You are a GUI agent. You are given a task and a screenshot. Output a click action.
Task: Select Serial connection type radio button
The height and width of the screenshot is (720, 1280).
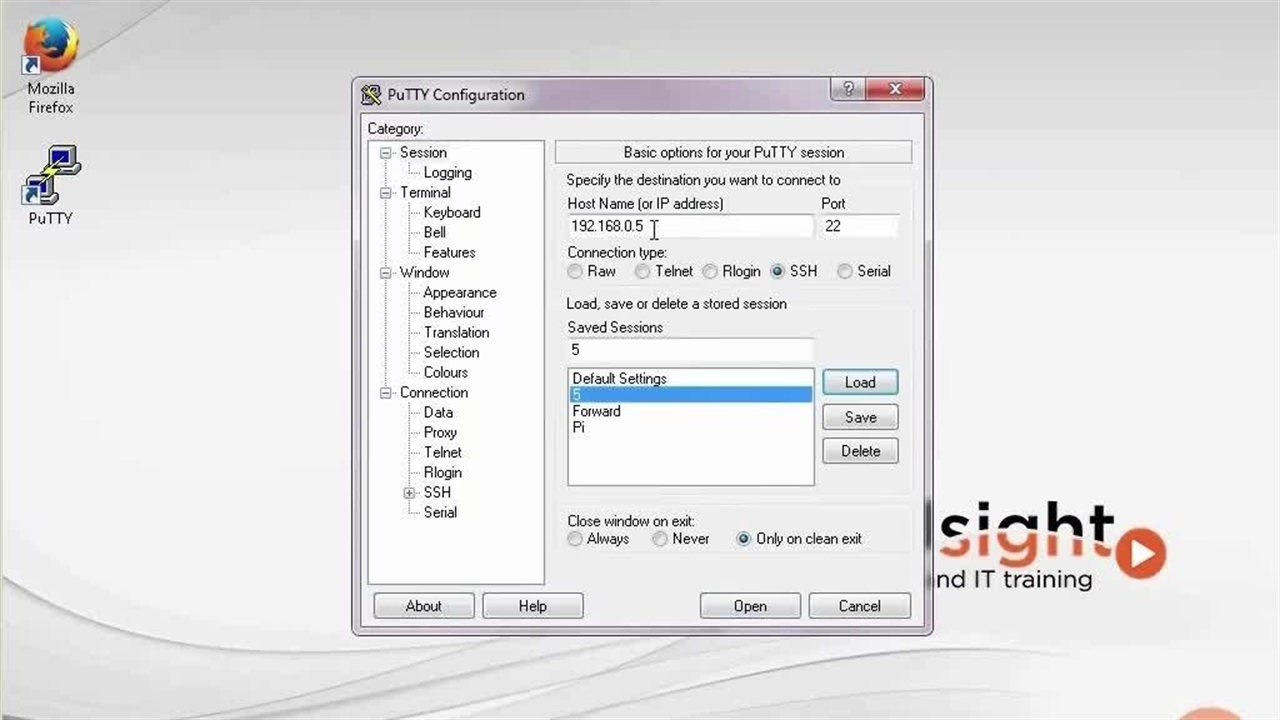[845, 271]
